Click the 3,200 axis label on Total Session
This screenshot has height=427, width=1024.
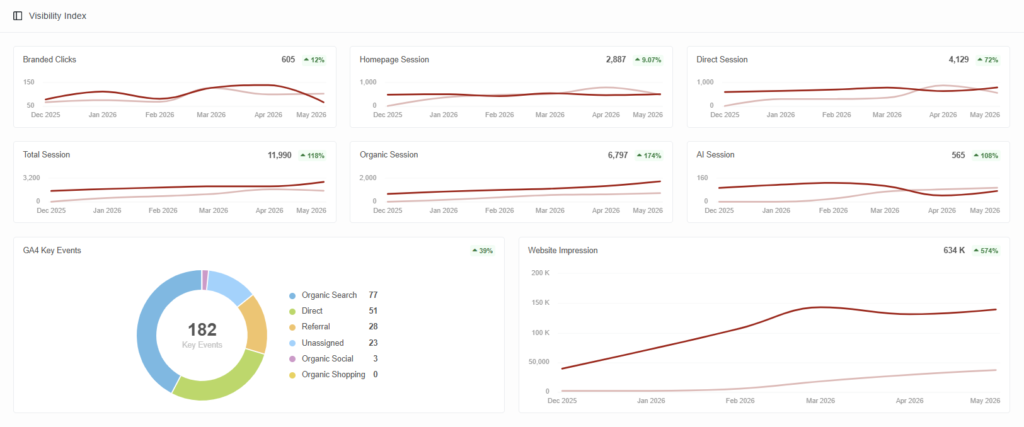pos(31,178)
